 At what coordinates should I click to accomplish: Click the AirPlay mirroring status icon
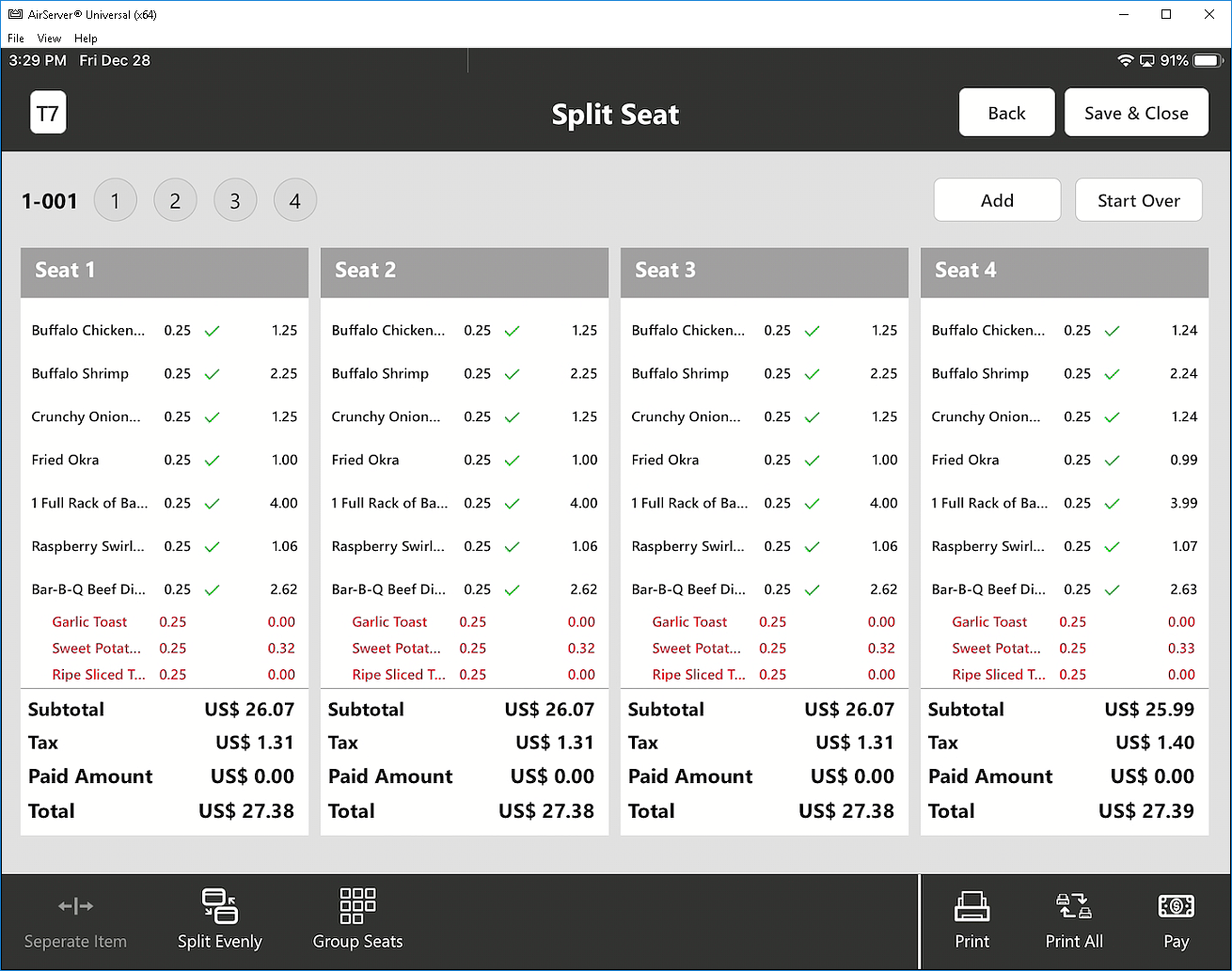pyautogui.click(x=1146, y=61)
